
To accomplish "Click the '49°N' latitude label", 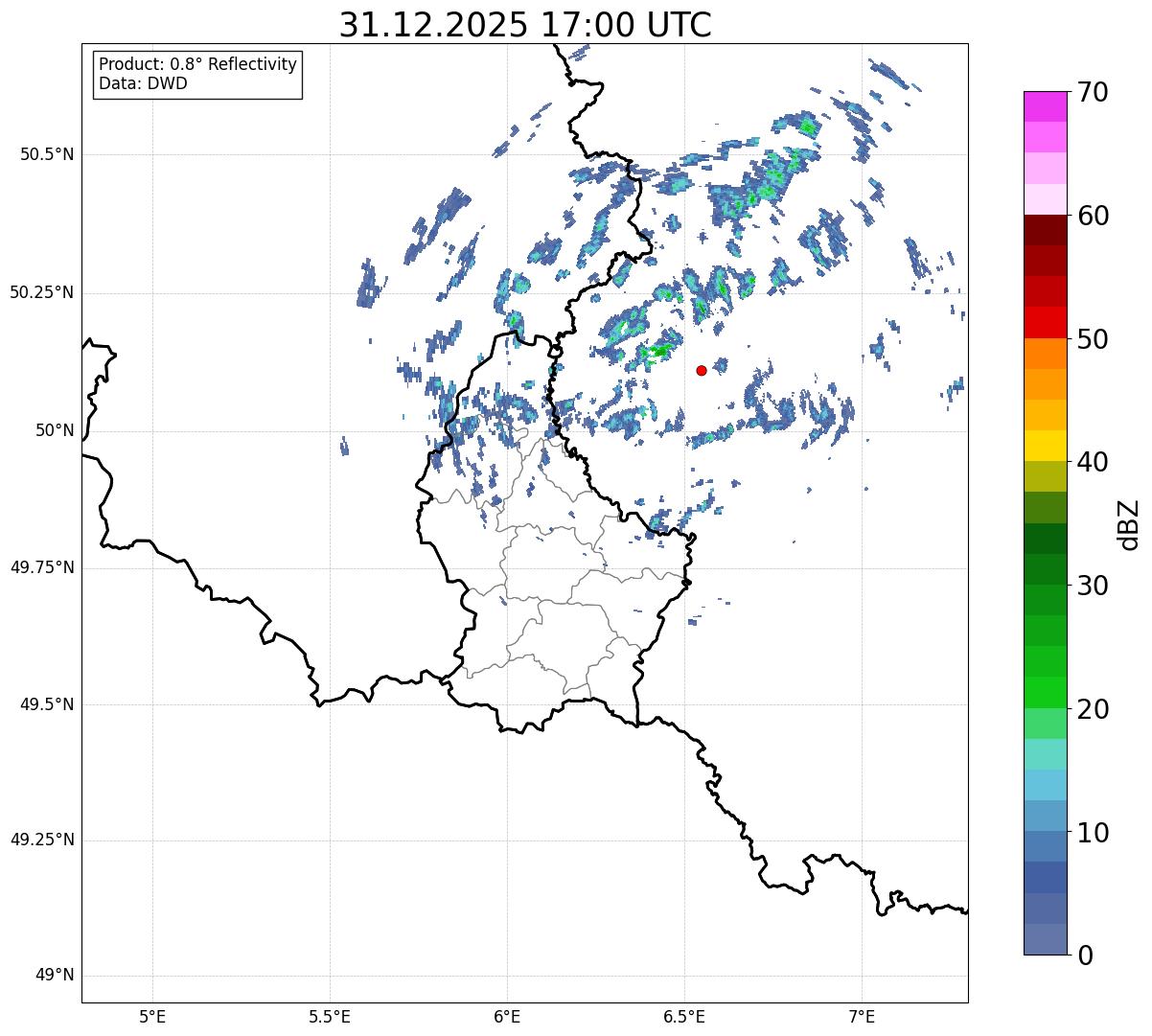I will [55, 976].
